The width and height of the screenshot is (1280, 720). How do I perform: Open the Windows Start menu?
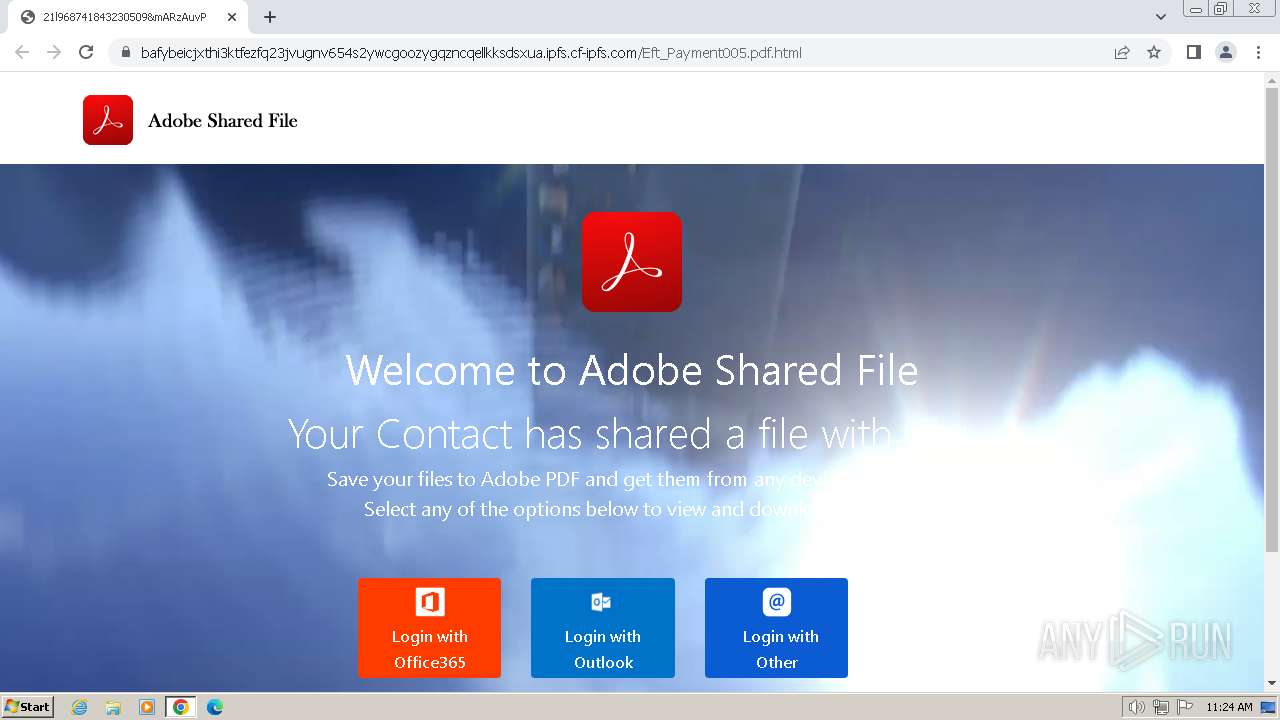point(28,706)
